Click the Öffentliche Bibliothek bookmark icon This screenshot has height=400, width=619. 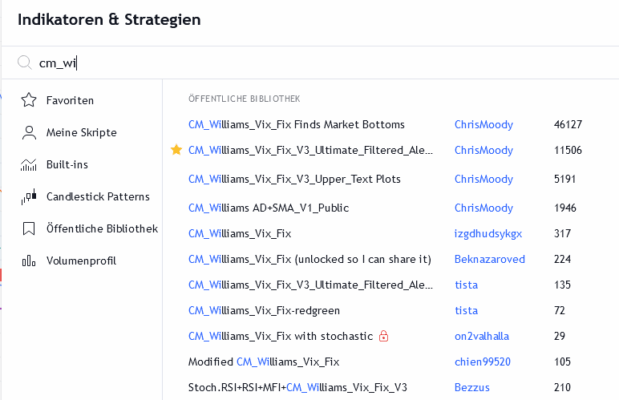pos(26,228)
